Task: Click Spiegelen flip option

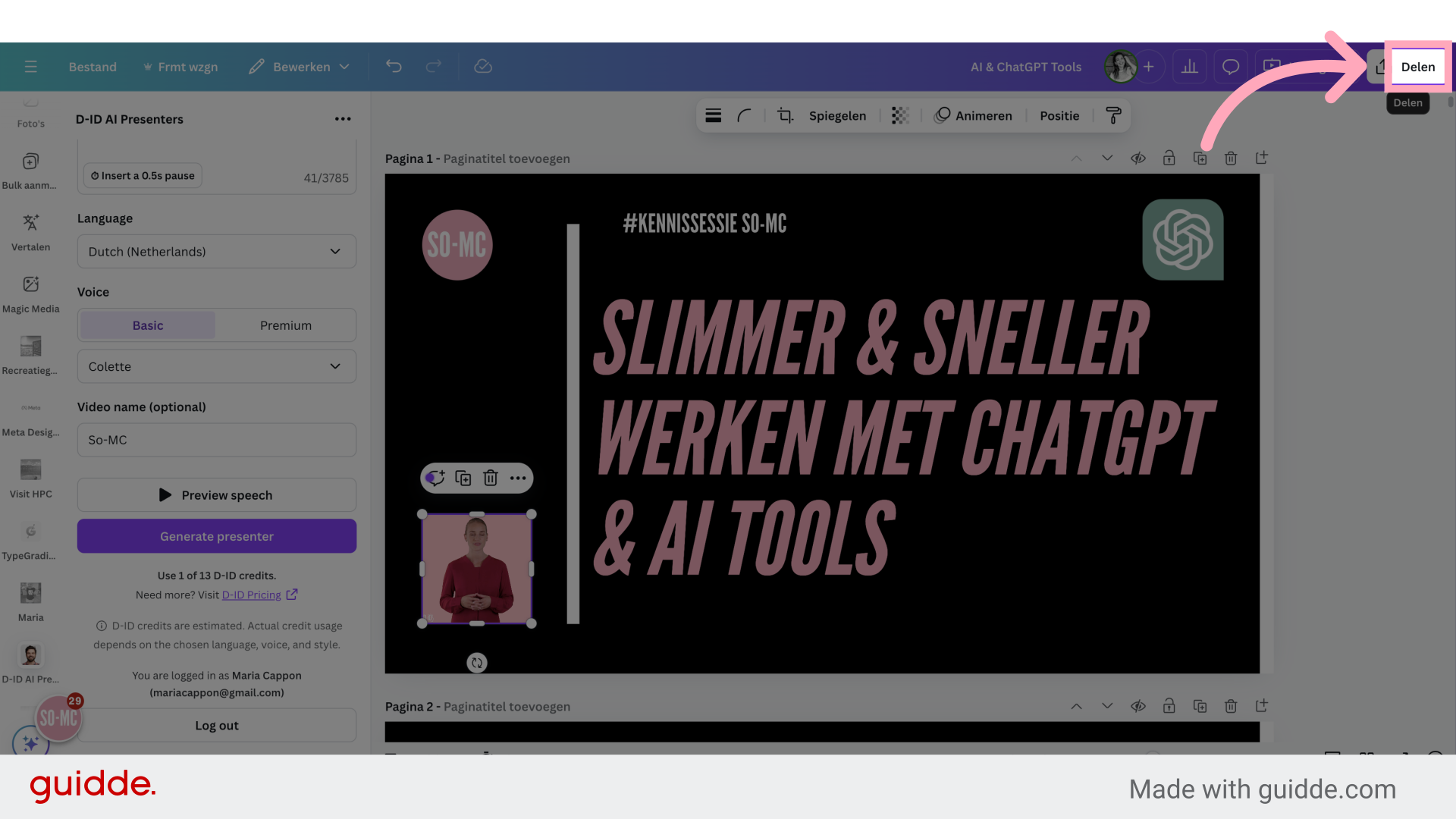Action: coord(837,116)
